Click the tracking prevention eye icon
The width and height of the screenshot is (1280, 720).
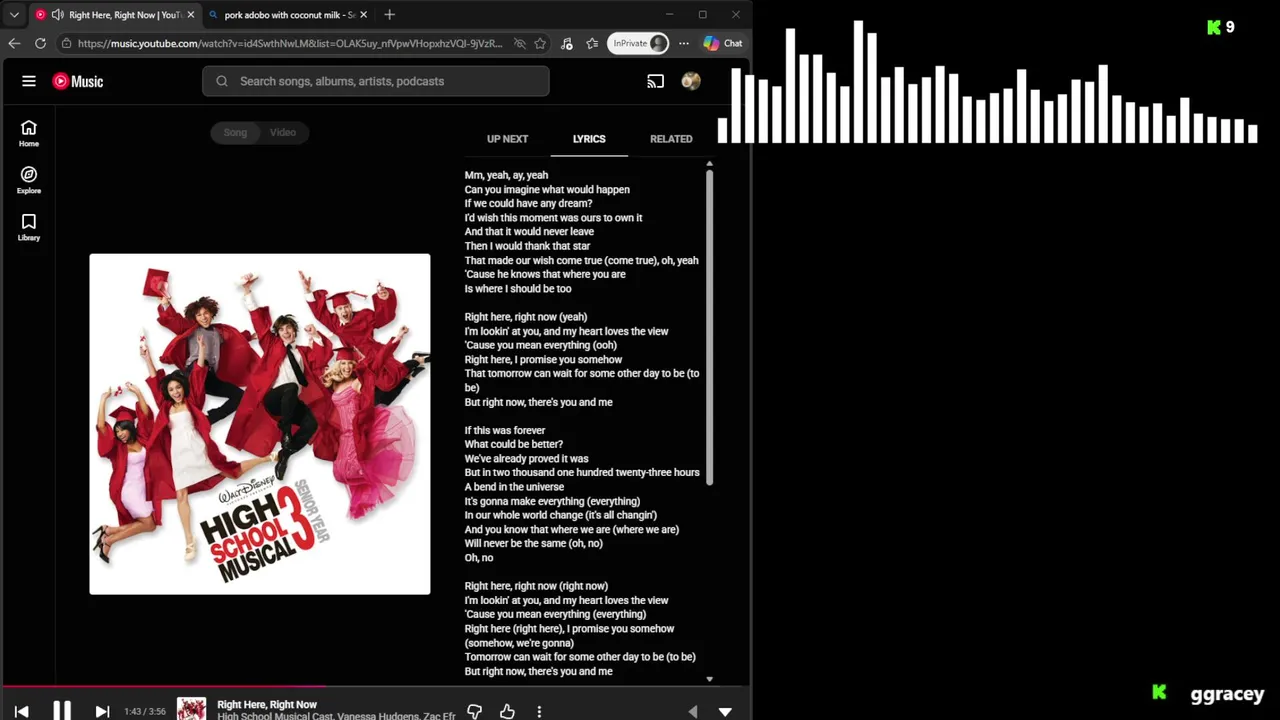tap(519, 43)
